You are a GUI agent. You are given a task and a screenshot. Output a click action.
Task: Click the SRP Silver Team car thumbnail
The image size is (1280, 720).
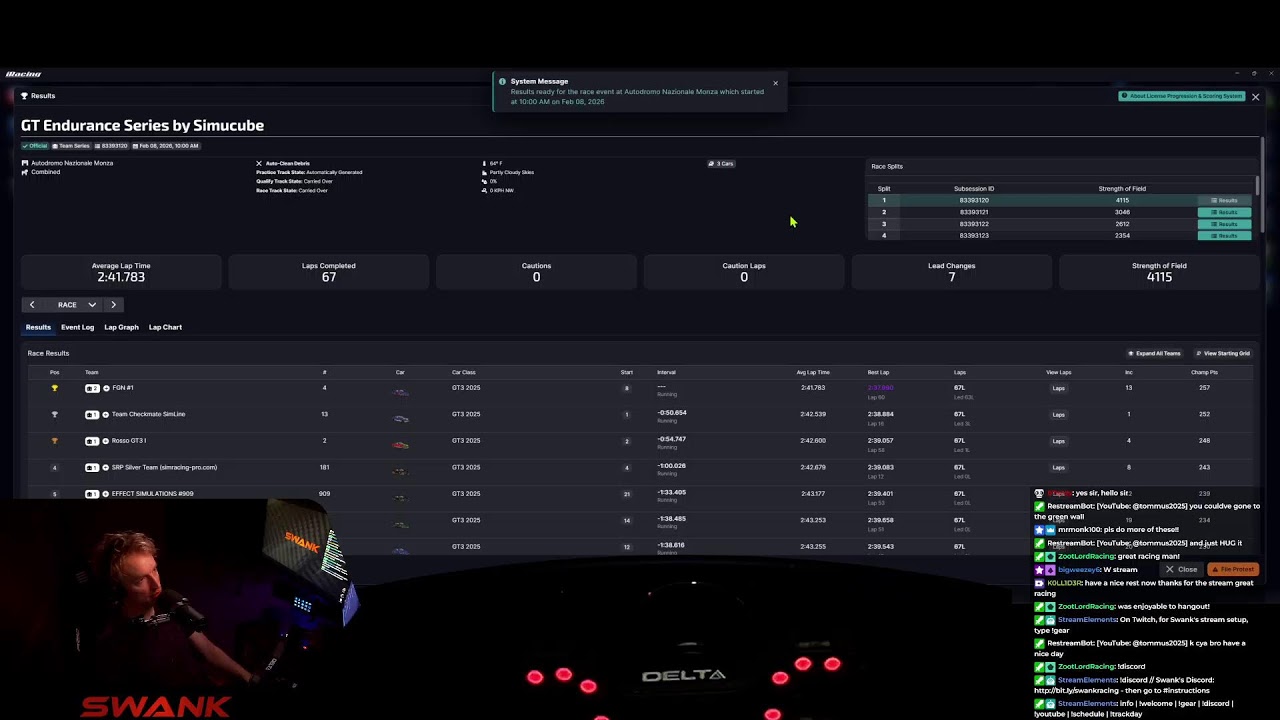[x=400, y=471]
